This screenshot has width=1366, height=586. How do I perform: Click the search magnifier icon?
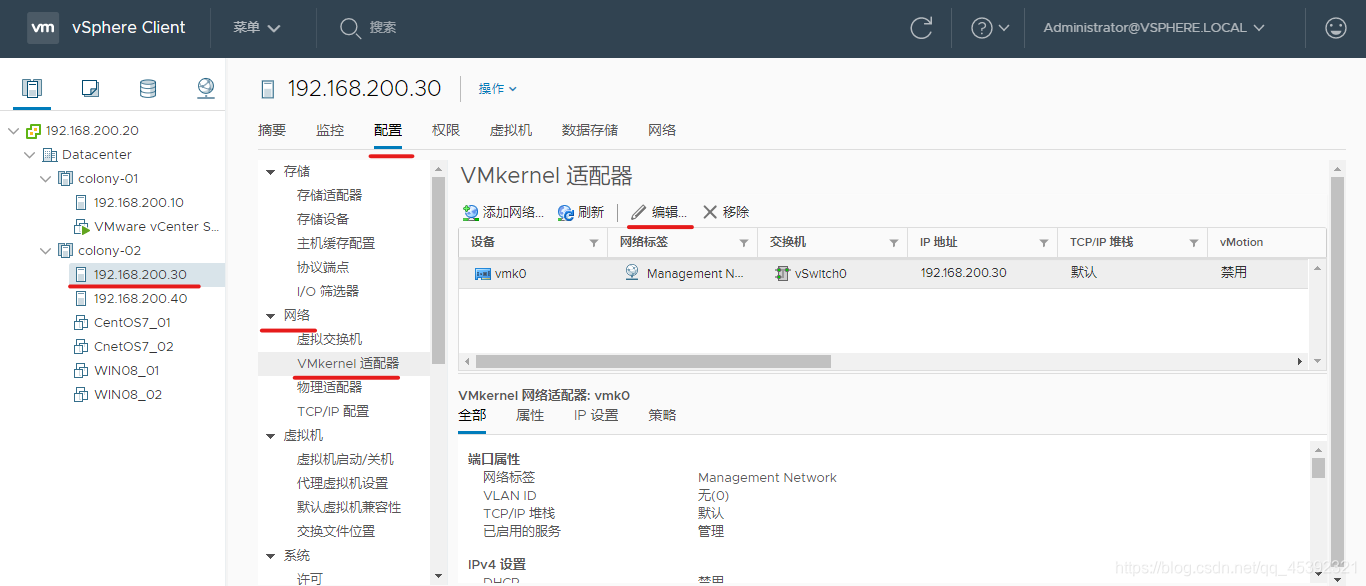(x=350, y=28)
